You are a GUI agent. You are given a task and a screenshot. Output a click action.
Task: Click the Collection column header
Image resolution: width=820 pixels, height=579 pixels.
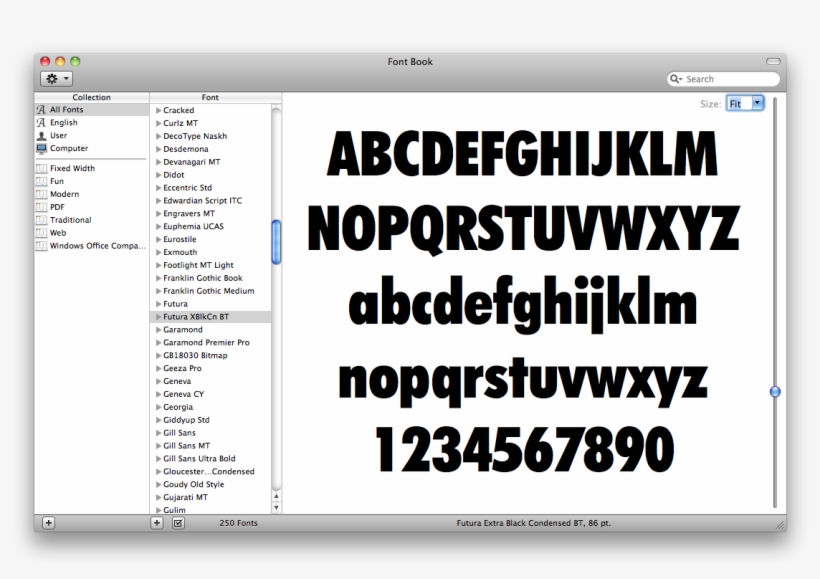pyautogui.click(x=92, y=97)
